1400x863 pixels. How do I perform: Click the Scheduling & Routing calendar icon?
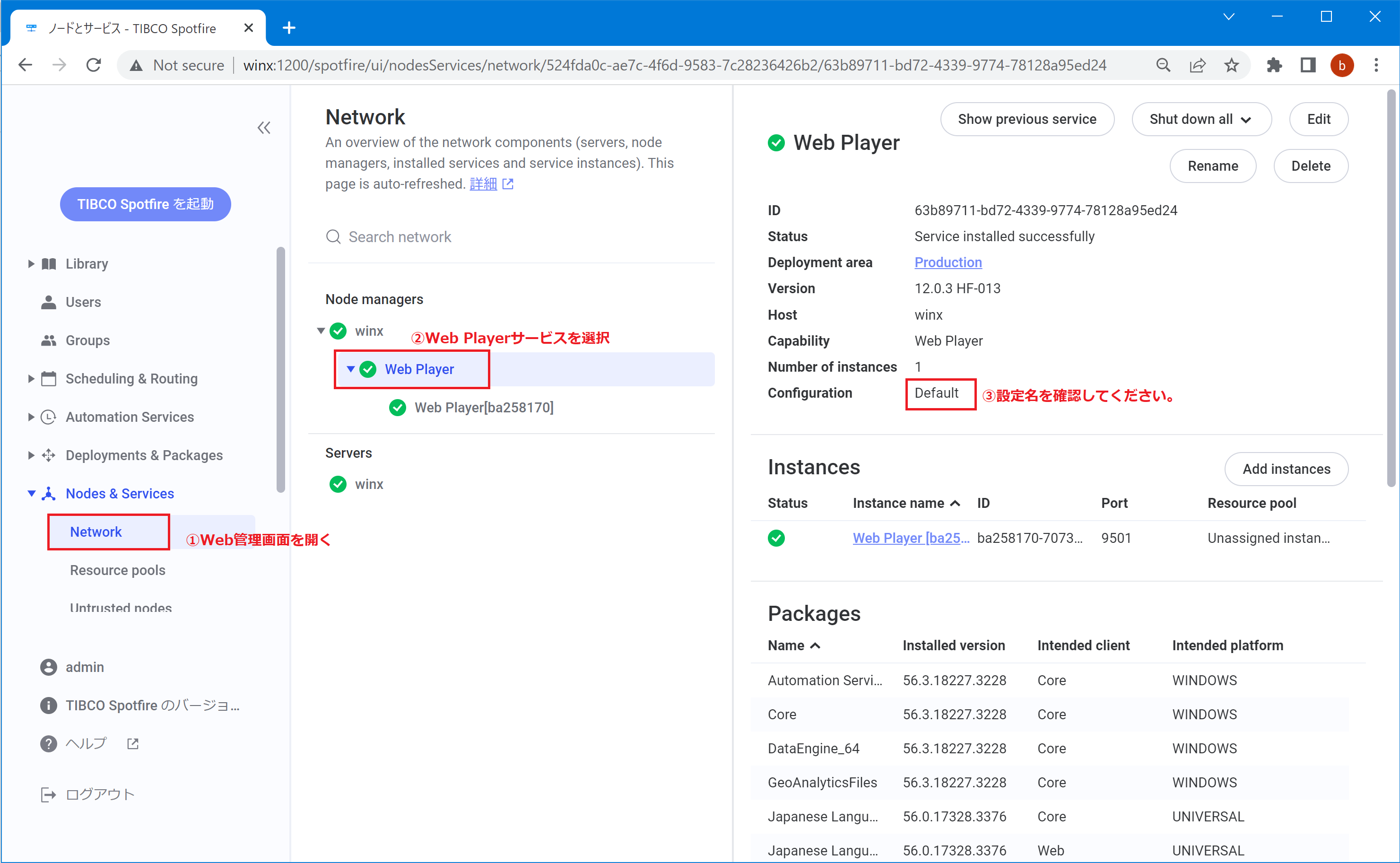tap(49, 378)
